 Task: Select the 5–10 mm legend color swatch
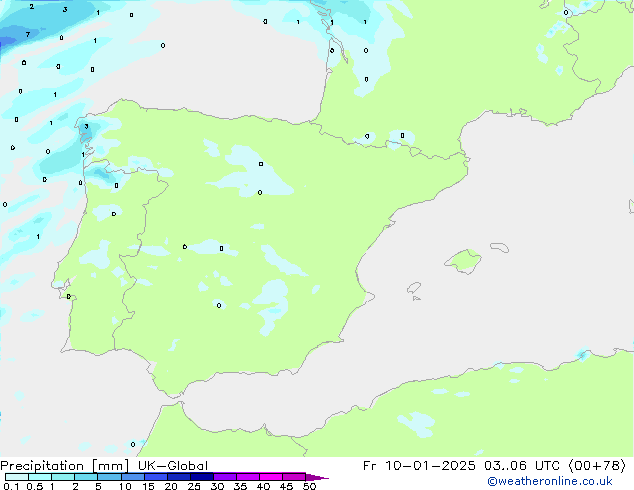point(109,477)
